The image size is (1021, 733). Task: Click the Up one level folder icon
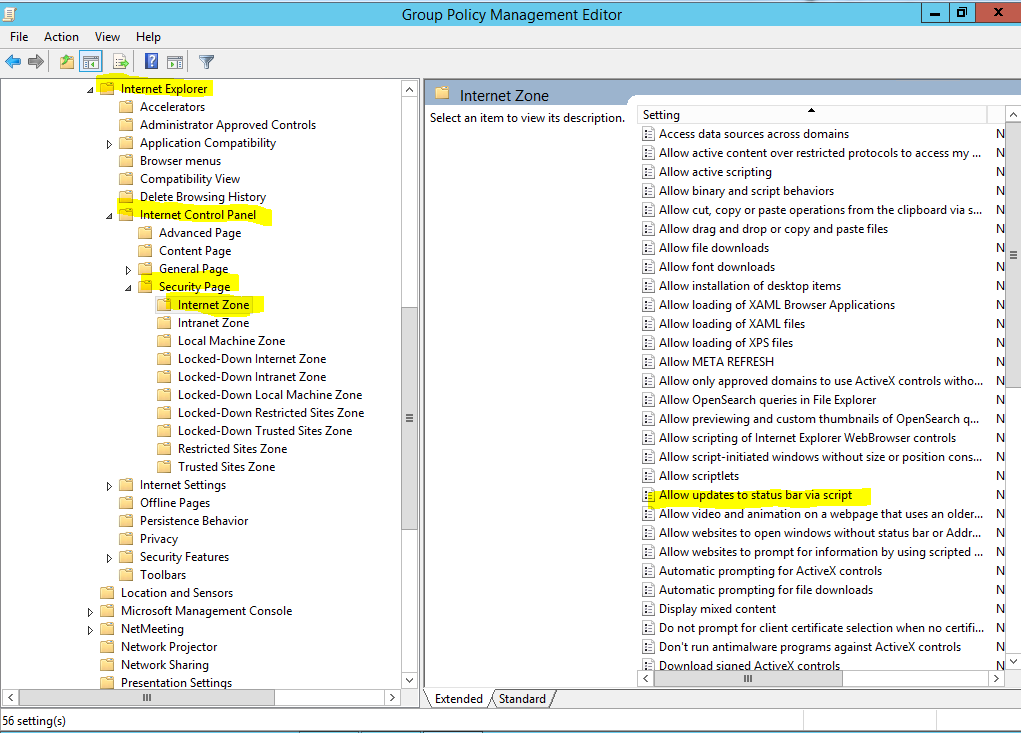coord(66,61)
